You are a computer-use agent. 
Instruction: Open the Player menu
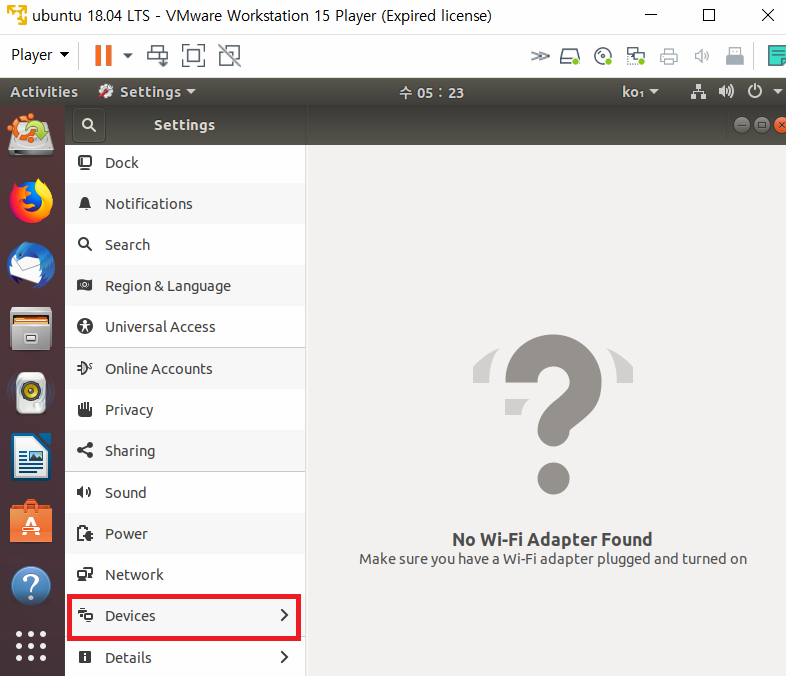(x=40, y=55)
